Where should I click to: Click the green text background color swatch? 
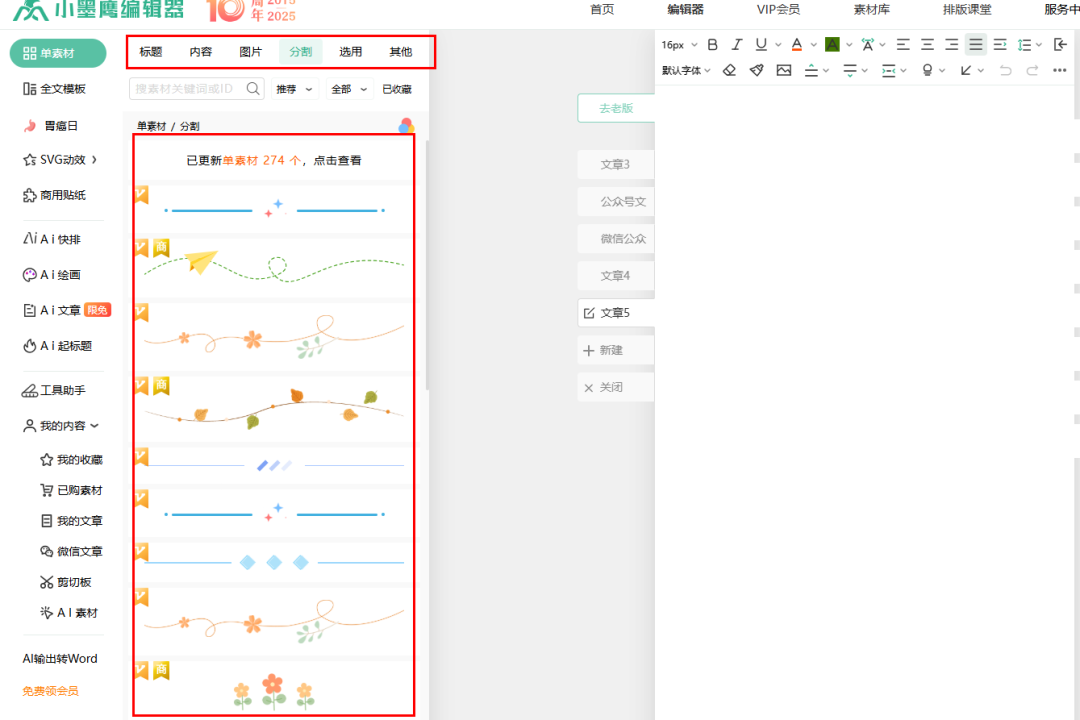click(x=832, y=44)
